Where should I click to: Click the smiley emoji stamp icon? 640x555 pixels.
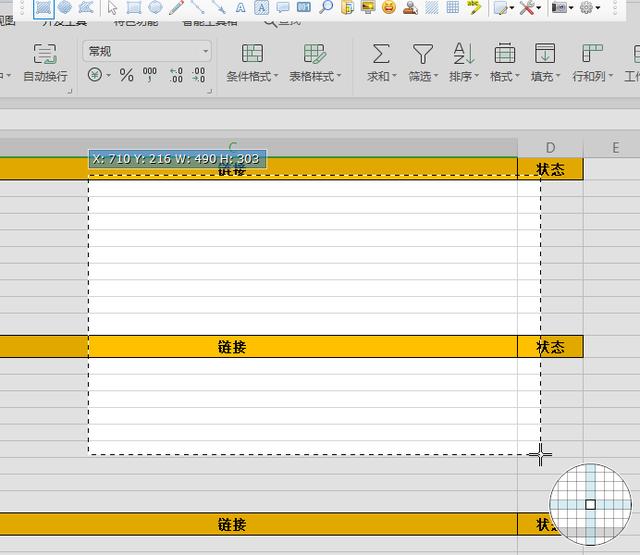[x=388, y=7]
